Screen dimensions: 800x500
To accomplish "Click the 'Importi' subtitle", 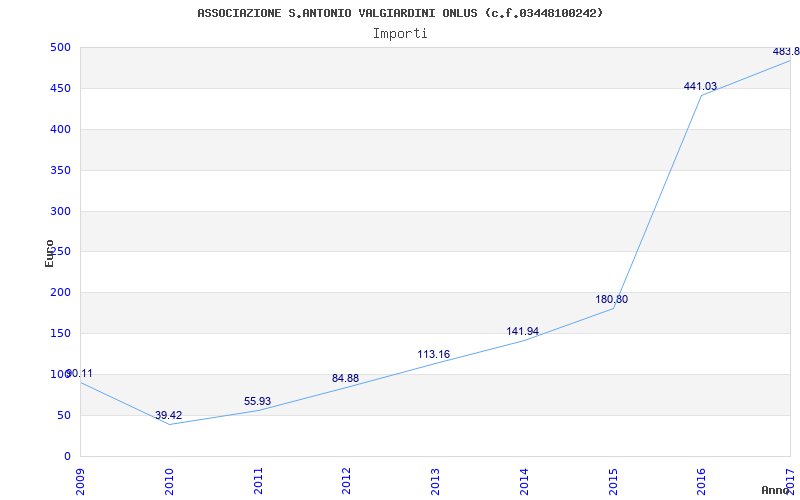I will tap(400, 34).
